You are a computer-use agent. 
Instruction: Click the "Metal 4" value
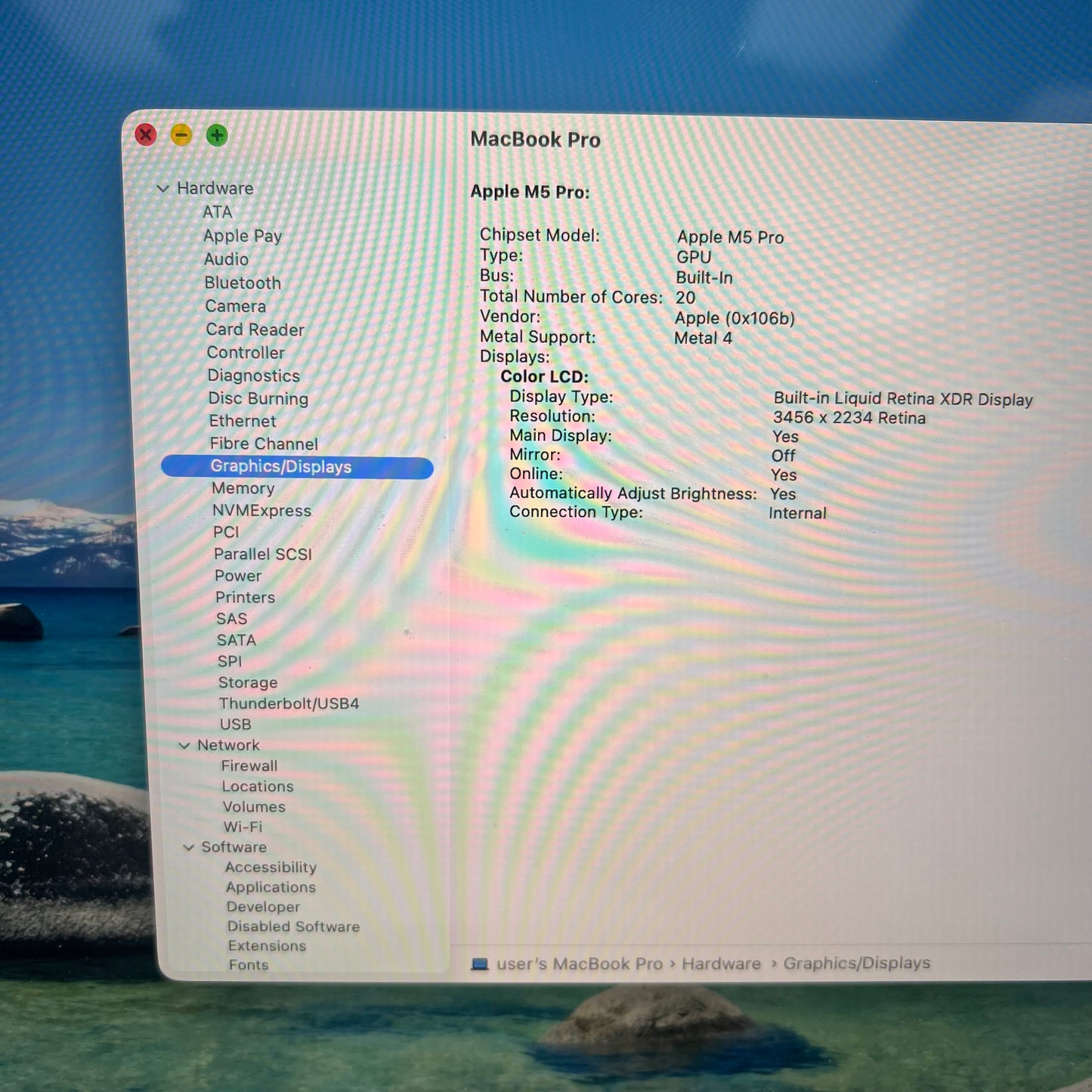(703, 338)
